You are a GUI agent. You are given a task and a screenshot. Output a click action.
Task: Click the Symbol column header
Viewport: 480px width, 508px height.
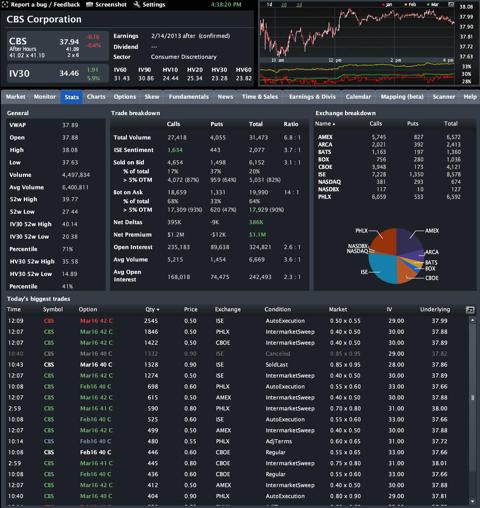pyautogui.click(x=53, y=309)
